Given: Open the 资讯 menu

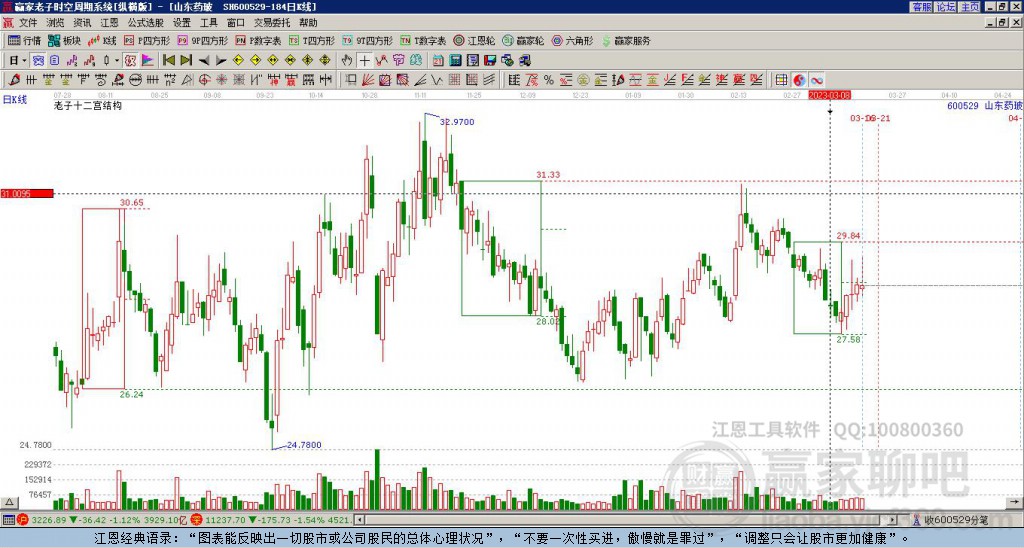Looking at the screenshot, I should (x=82, y=23).
